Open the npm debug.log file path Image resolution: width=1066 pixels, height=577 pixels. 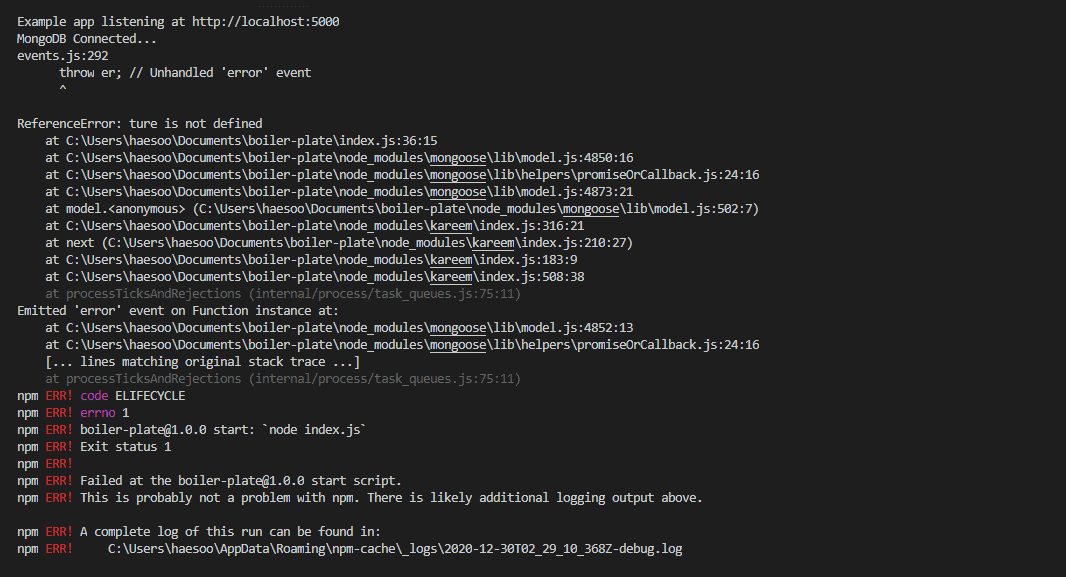(x=394, y=548)
